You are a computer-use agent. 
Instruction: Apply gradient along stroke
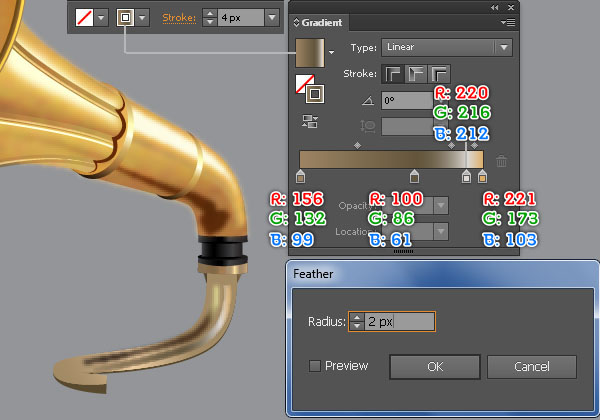click(x=416, y=74)
